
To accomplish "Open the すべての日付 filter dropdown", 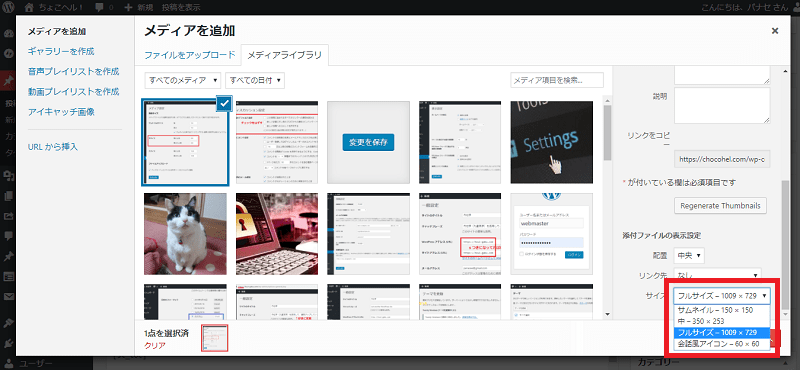I will [255, 80].
